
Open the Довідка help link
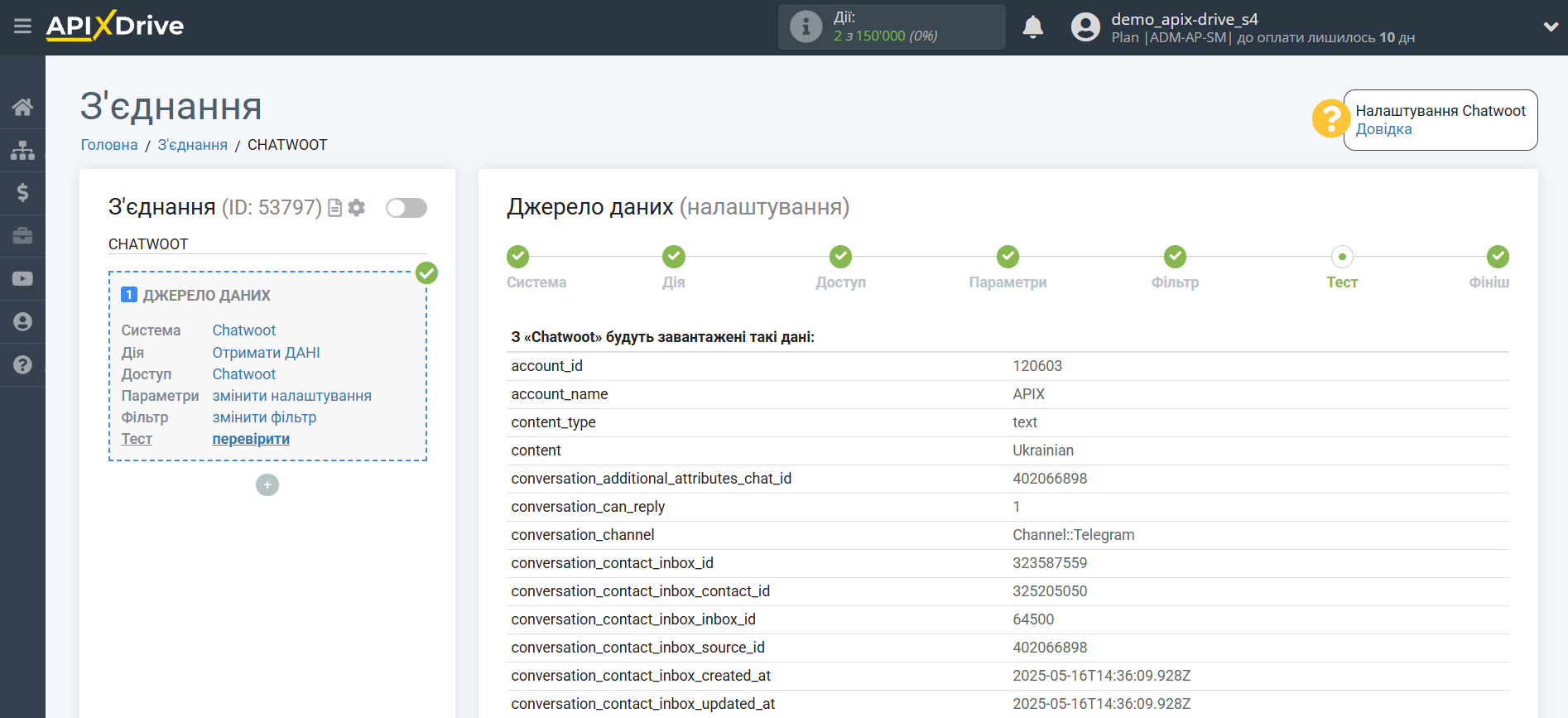[x=1383, y=129]
